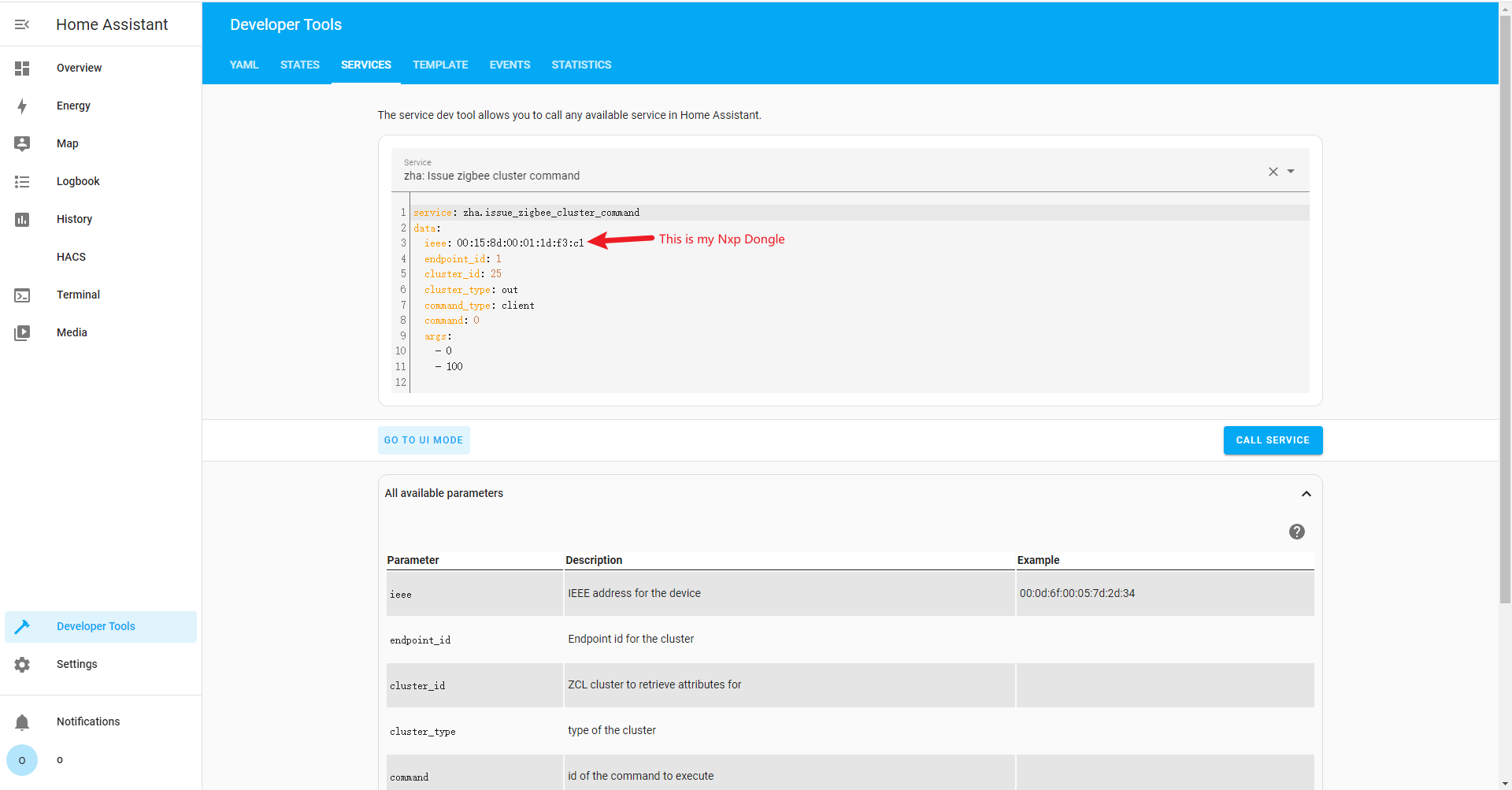The width and height of the screenshot is (1512, 790).
Task: Click the ieee address line in YAML editor
Action: (504, 243)
